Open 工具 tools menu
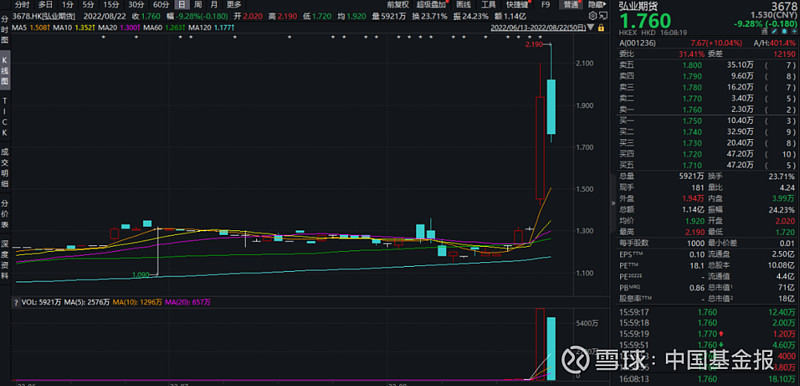The image size is (800, 386). (x=488, y=5)
